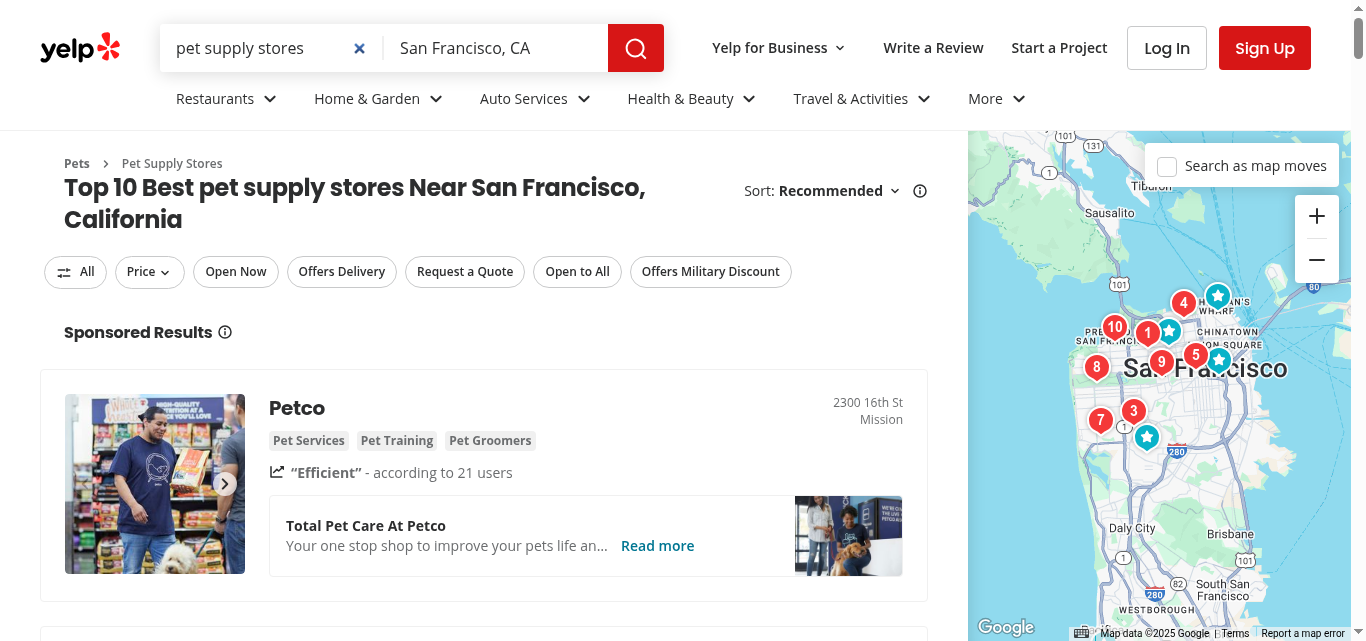
Task: Click teal star pin below pin 3
Action: [x=1147, y=437]
